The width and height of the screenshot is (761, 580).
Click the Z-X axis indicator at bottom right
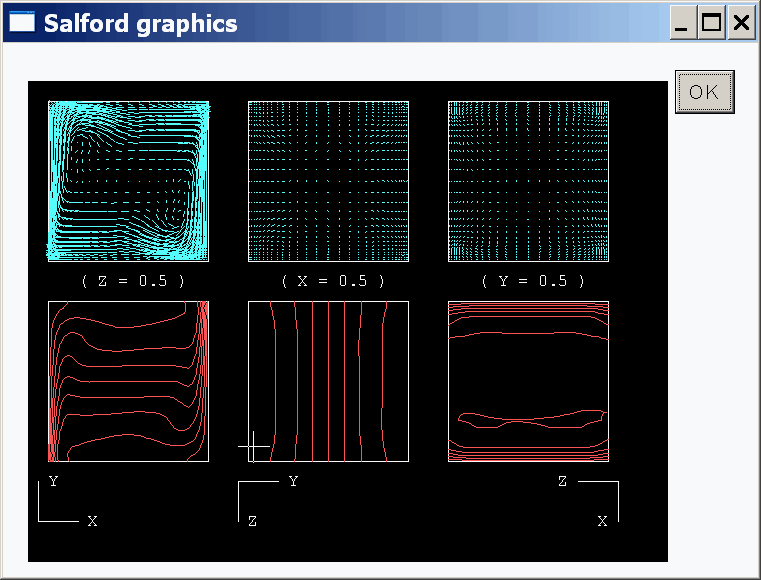(x=588, y=501)
